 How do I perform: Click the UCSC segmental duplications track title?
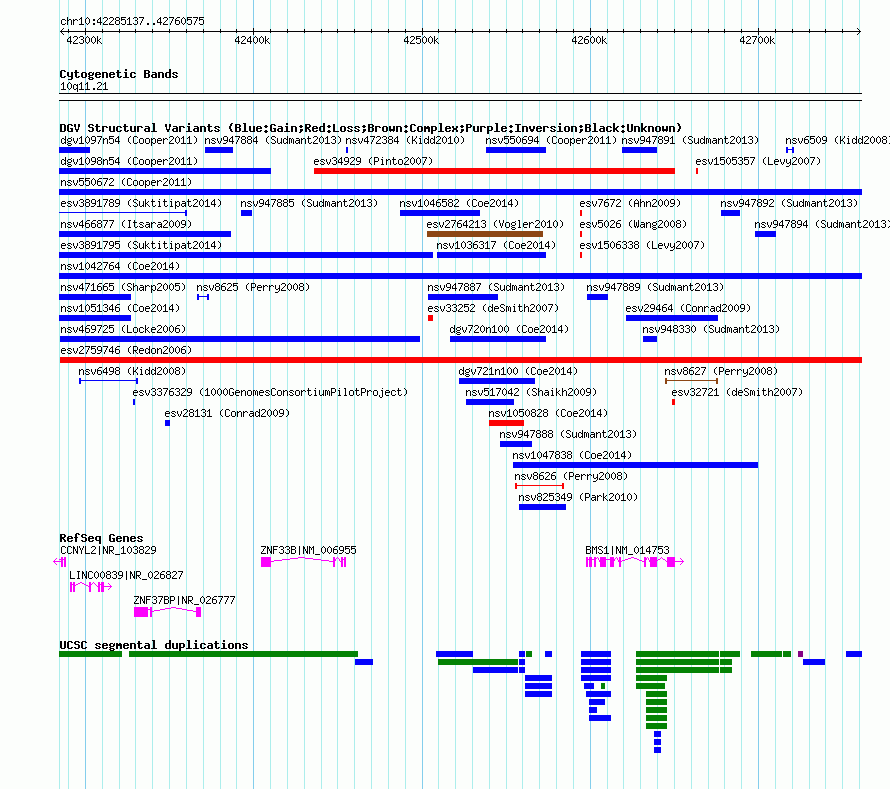[x=154, y=645]
